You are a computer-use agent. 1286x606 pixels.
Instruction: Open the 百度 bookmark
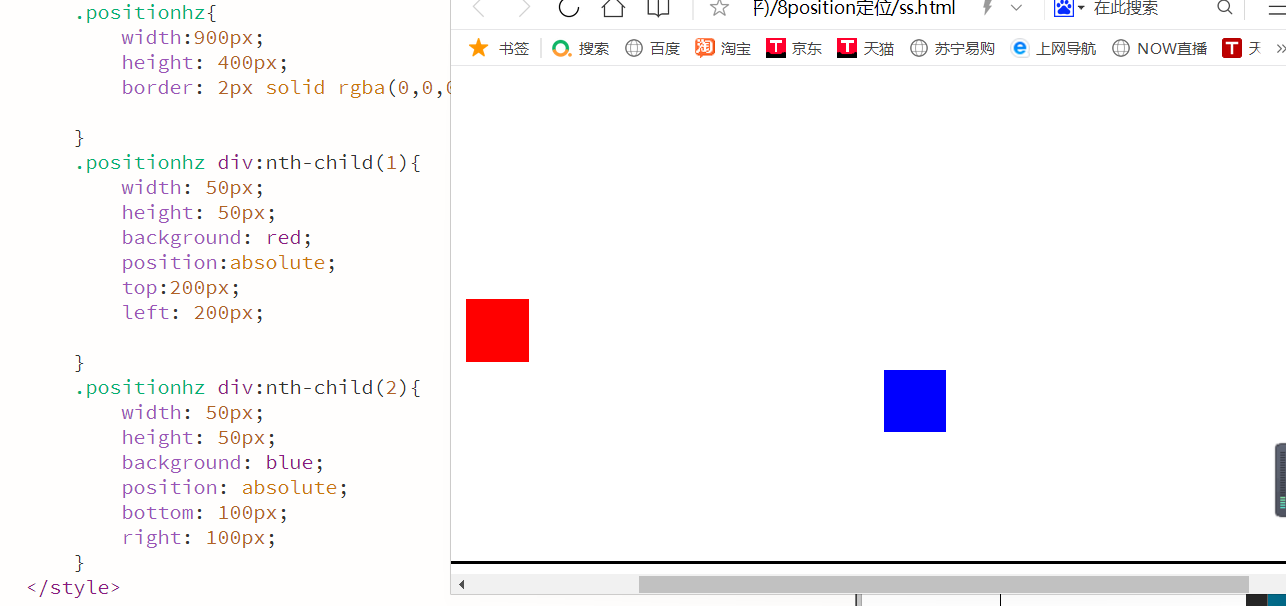652,48
